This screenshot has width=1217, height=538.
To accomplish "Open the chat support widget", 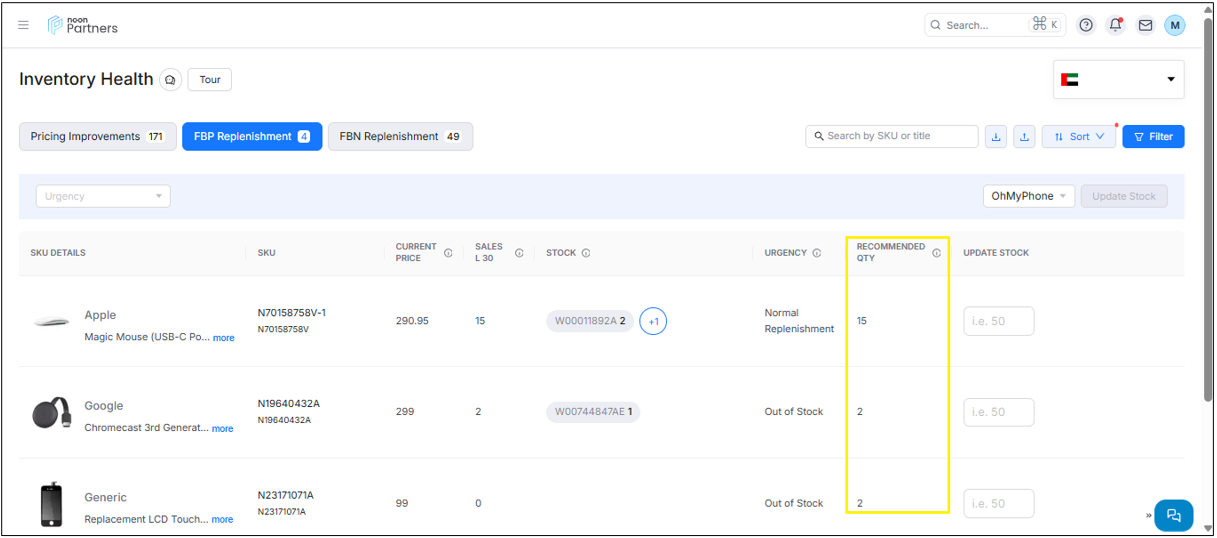I will point(1173,515).
